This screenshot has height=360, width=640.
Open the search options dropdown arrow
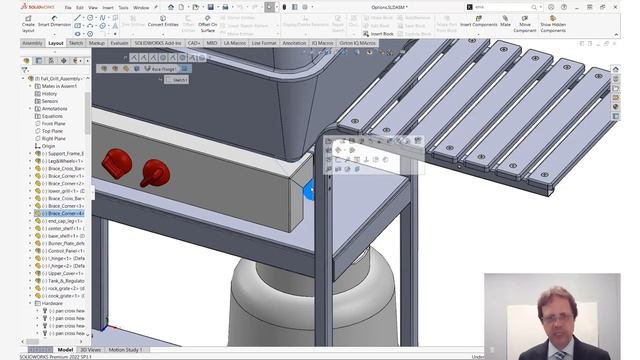(x=541, y=7)
